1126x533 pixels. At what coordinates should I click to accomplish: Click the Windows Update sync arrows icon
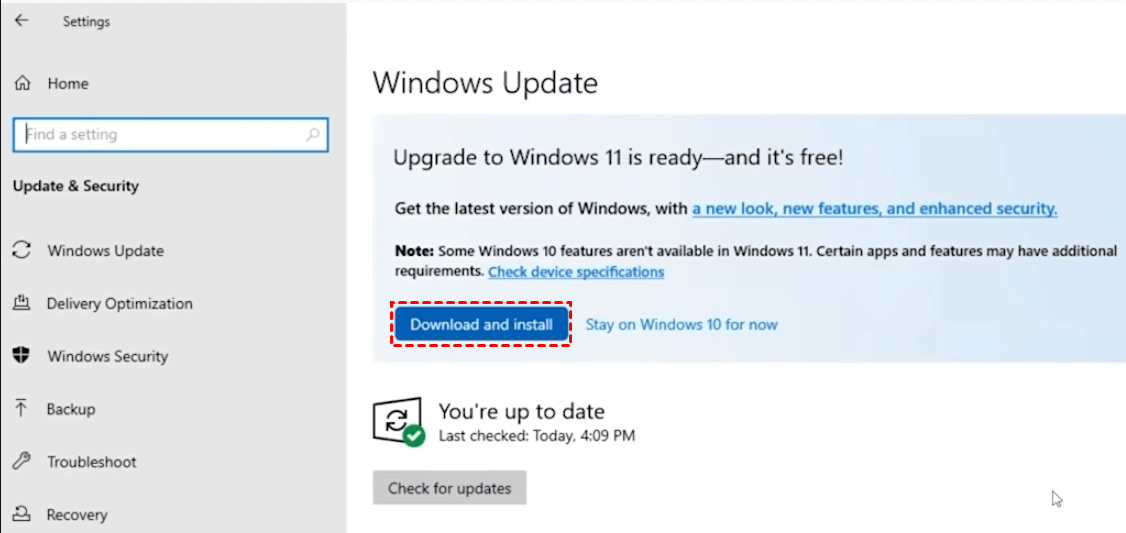click(22, 250)
